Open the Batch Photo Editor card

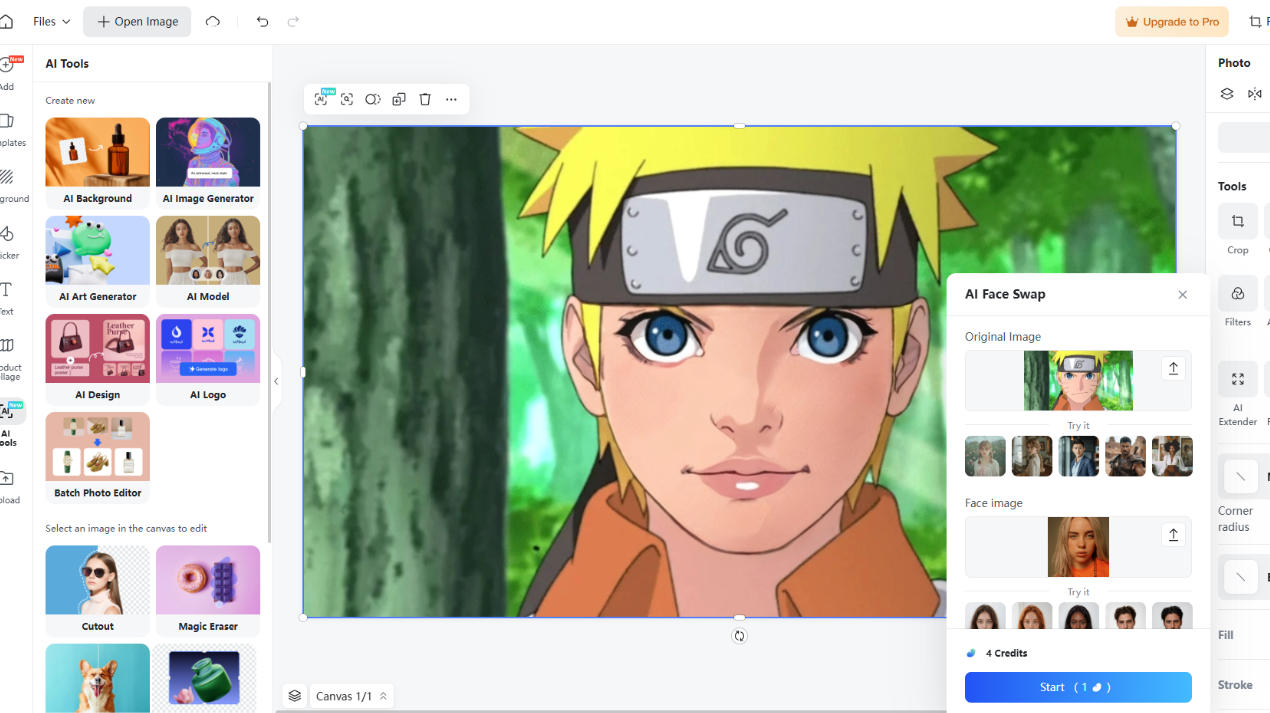98,457
